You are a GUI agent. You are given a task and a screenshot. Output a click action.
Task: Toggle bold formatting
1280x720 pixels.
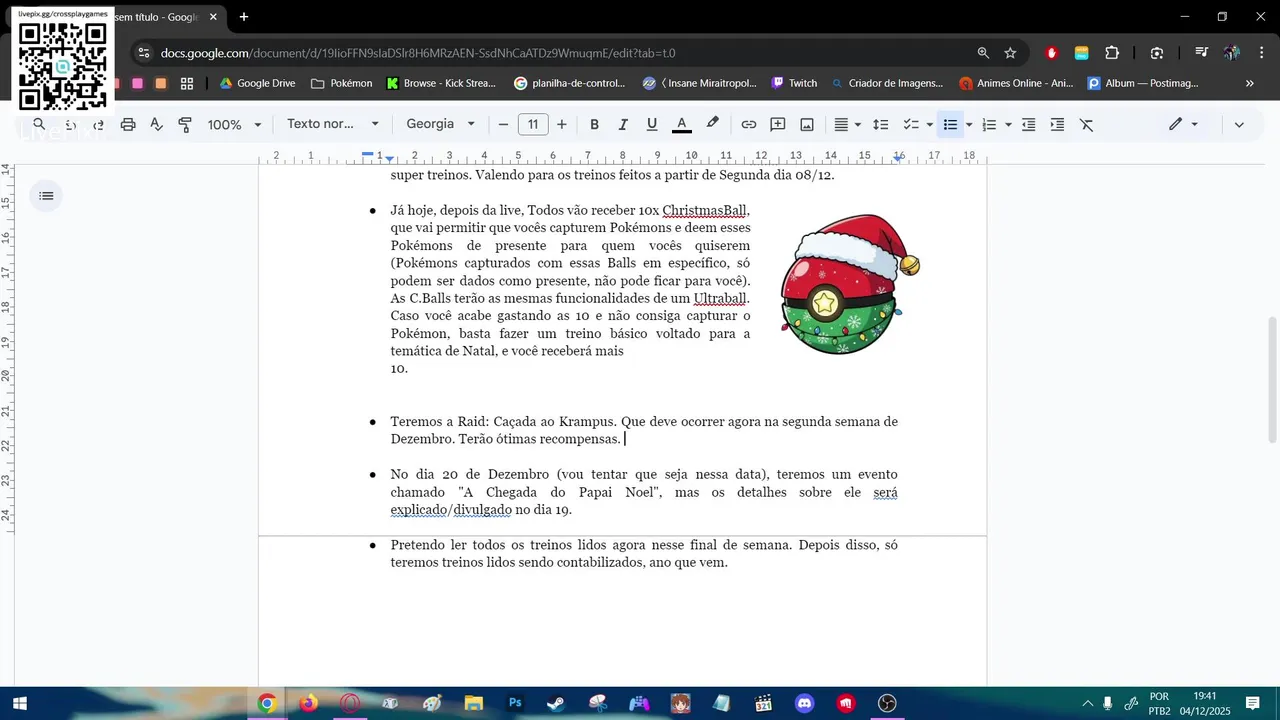point(594,125)
